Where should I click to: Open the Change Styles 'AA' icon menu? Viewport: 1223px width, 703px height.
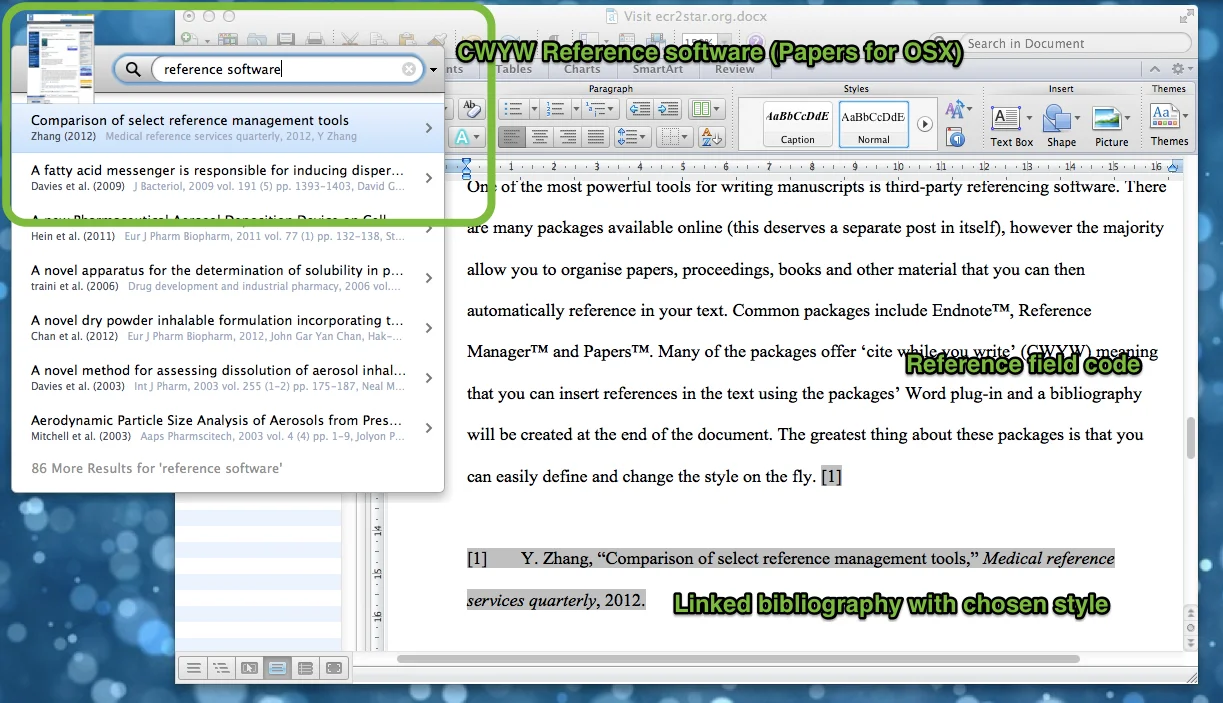click(x=958, y=110)
